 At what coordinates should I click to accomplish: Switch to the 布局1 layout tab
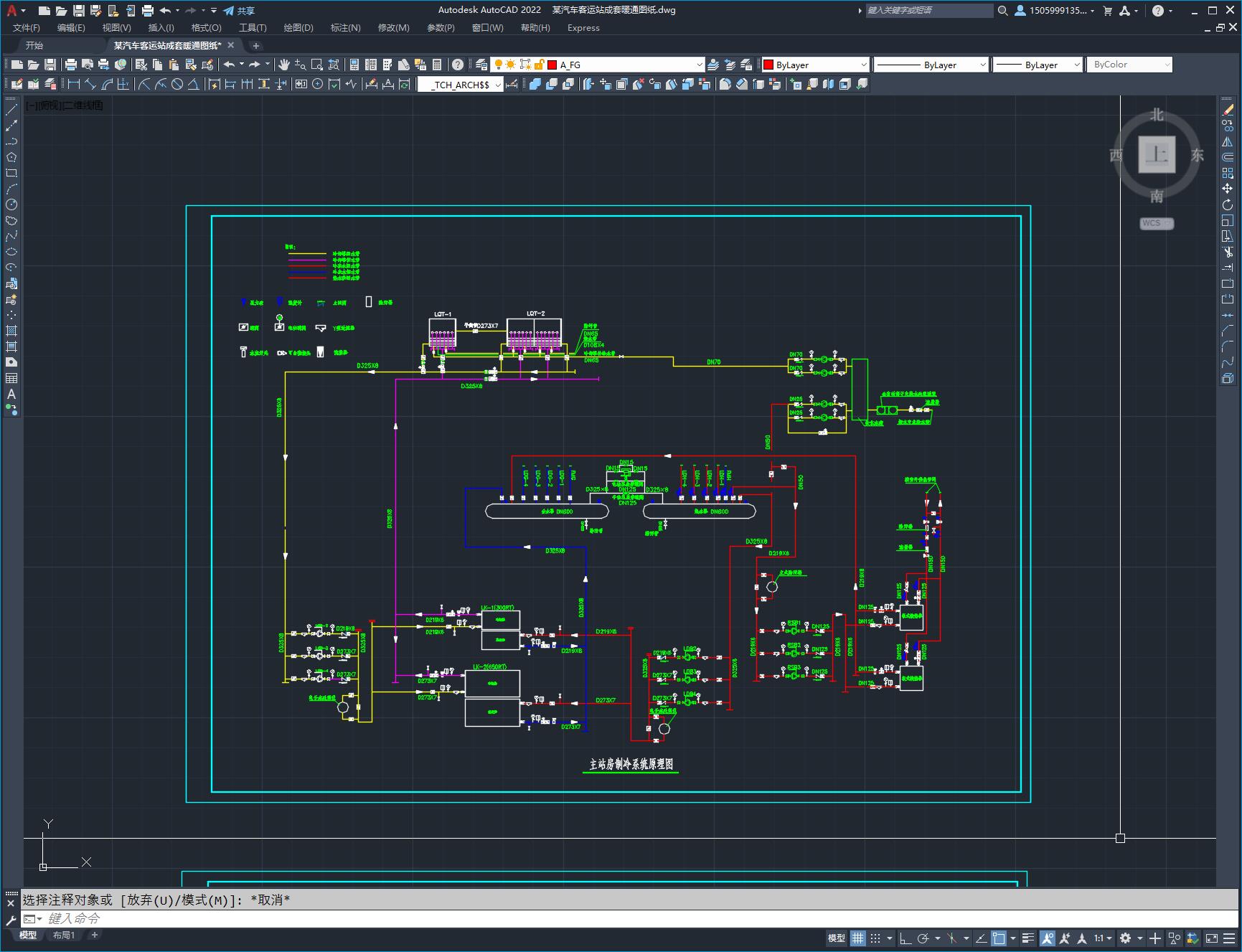coord(63,935)
